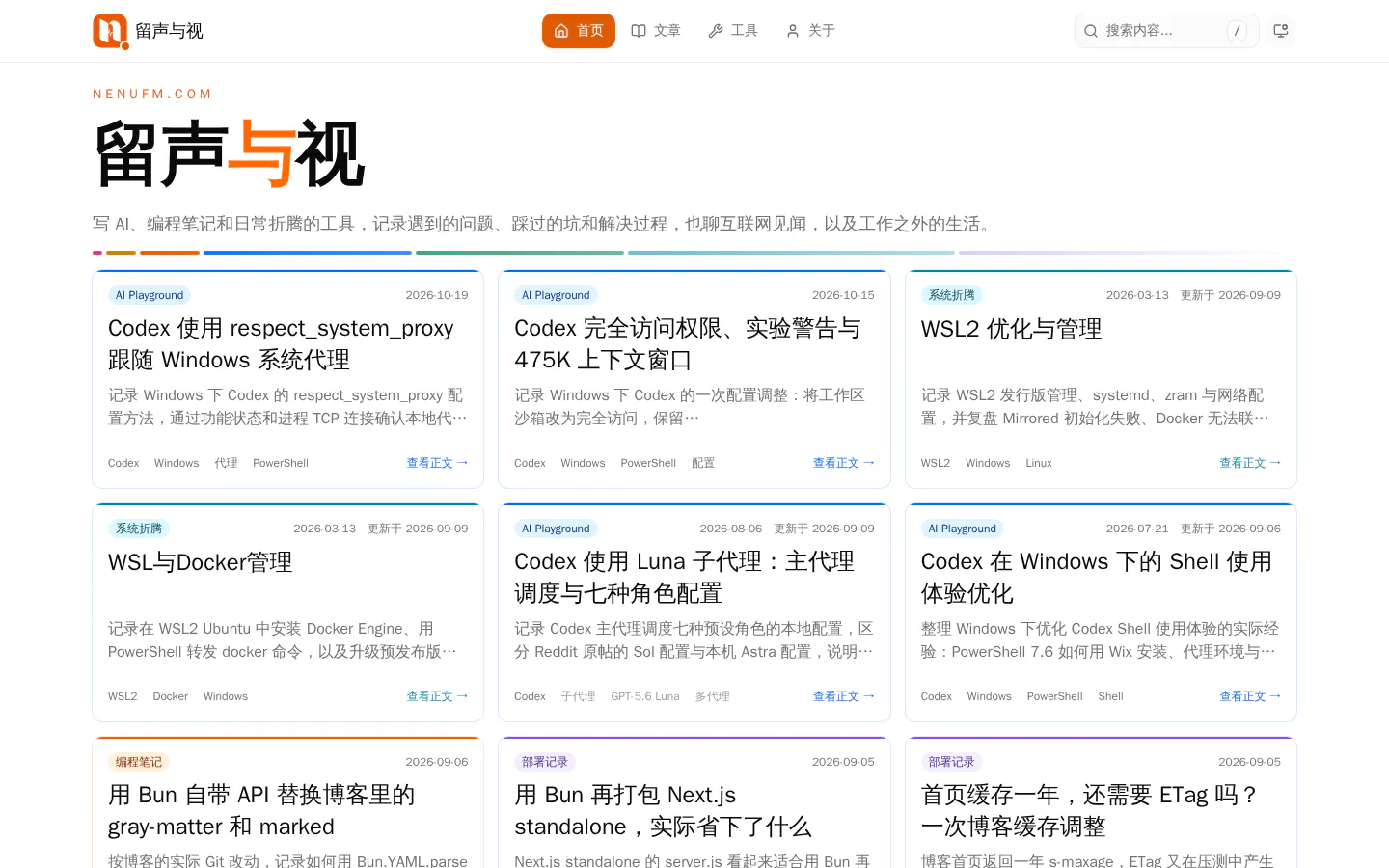The height and width of the screenshot is (868, 1389).
Task: Click 查看正文 on WSL与Docker管理 card
Action: coord(437,696)
